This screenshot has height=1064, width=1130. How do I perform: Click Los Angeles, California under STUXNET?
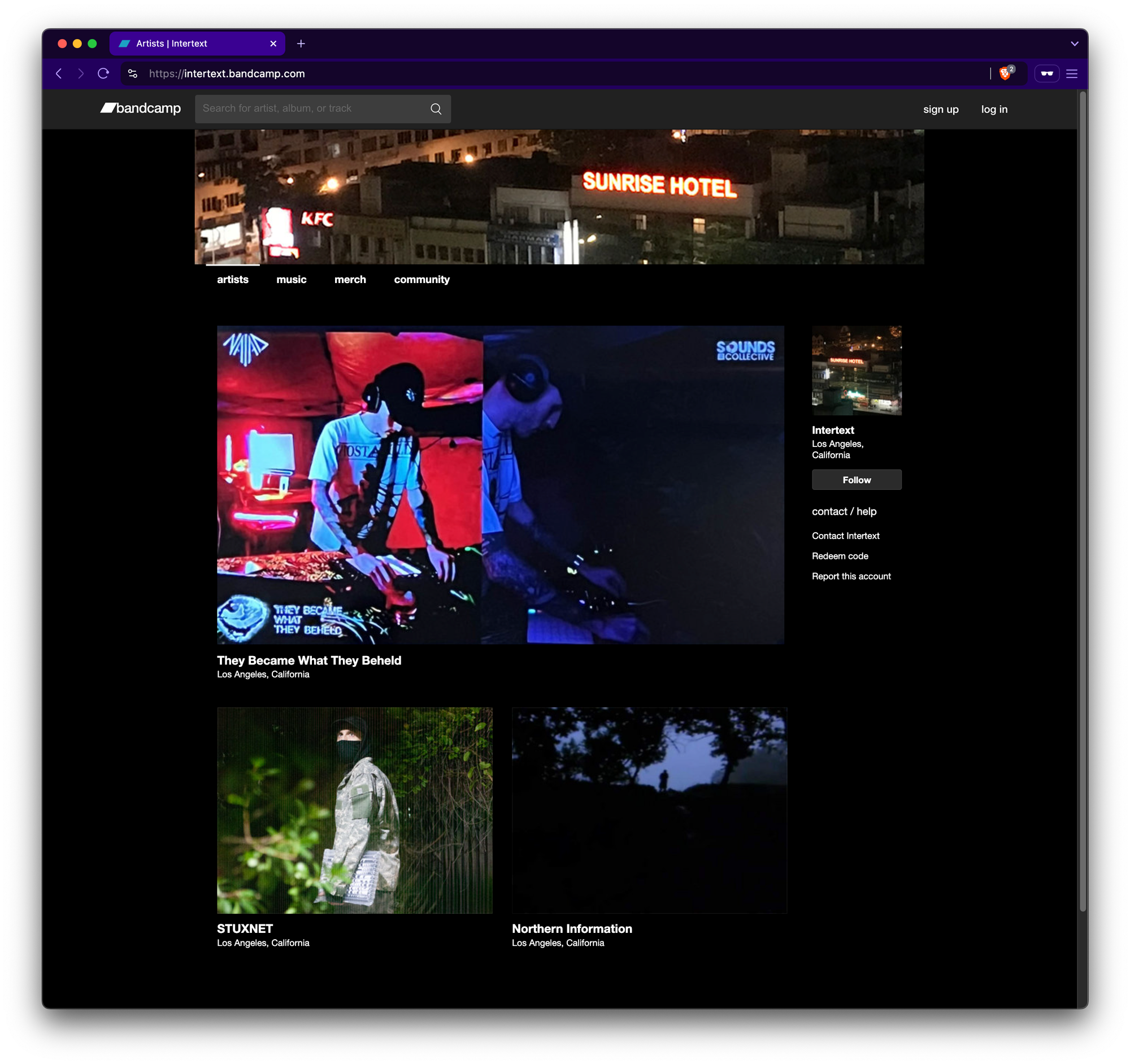tap(263, 943)
